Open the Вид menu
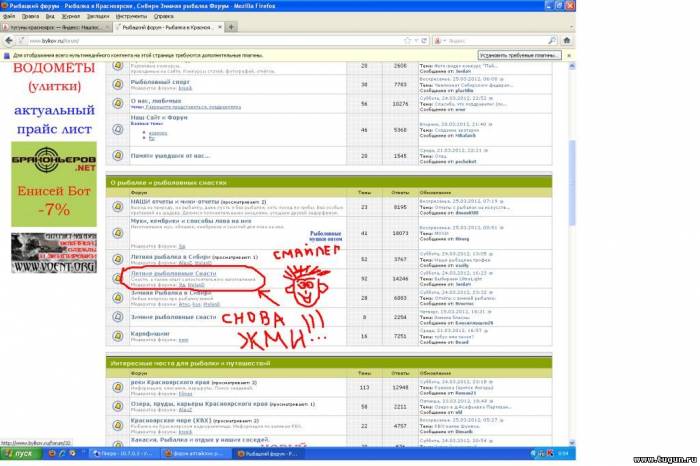The height and width of the screenshot is (466, 700). pyautogui.click(x=50, y=16)
